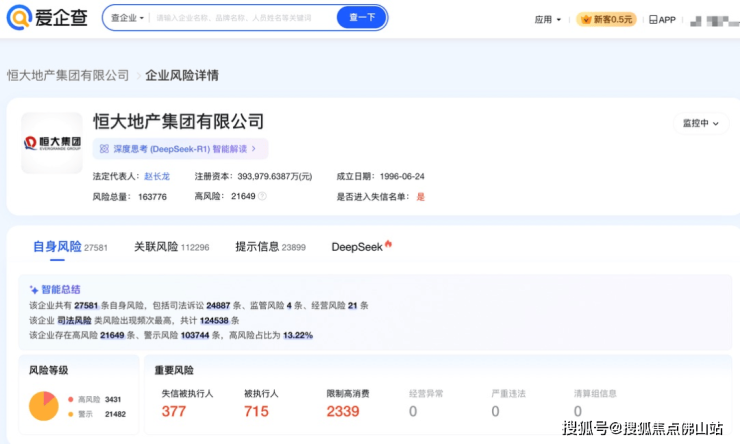Viewport: 740px width, 444px height.
Task: Click the 风险总量 163776 value
Action: [x=152, y=197]
